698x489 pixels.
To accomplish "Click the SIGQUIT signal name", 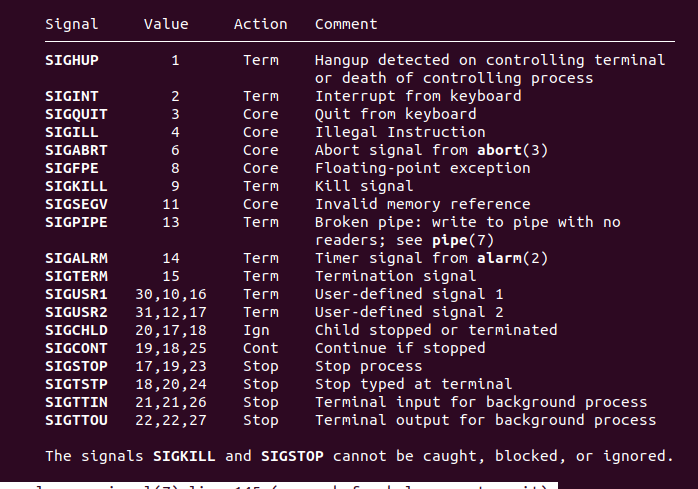I will click(77, 114).
